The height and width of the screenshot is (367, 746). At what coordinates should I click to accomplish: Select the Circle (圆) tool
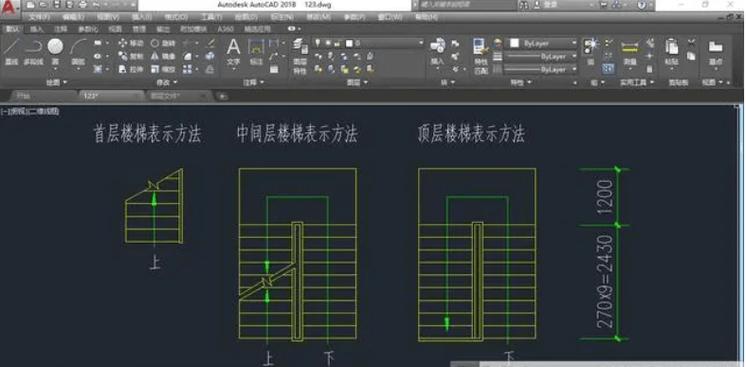tap(55, 52)
